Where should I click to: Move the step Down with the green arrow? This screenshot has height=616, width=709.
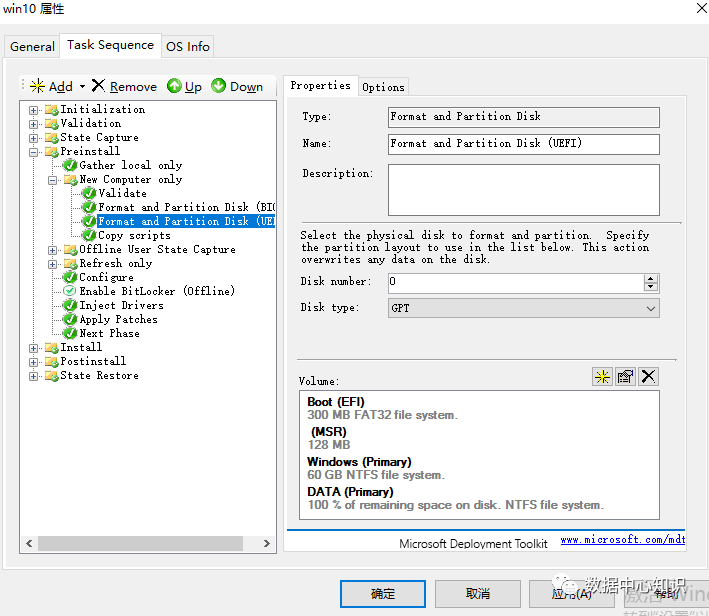coord(237,86)
